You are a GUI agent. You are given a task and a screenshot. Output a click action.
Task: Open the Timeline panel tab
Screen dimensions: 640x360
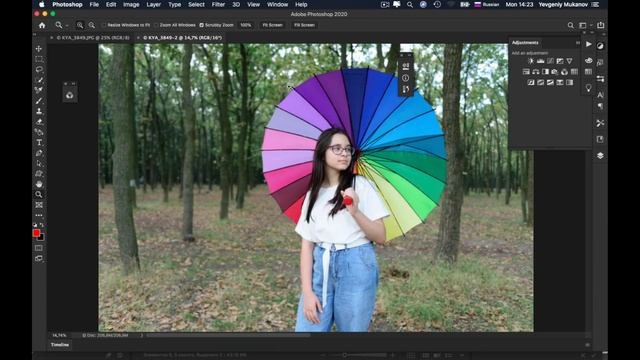coord(60,345)
